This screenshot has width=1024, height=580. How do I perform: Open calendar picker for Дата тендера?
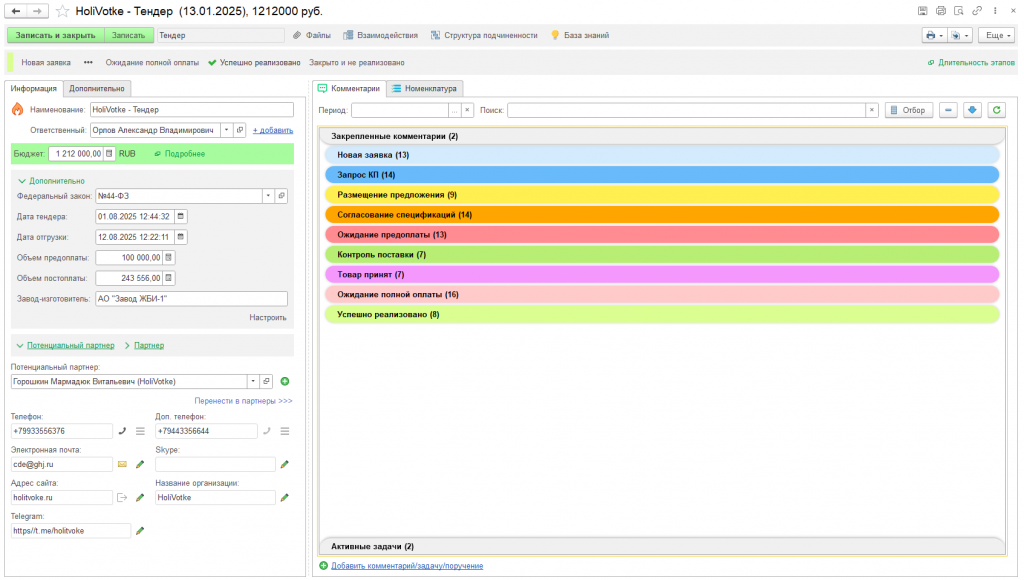click(x=179, y=216)
